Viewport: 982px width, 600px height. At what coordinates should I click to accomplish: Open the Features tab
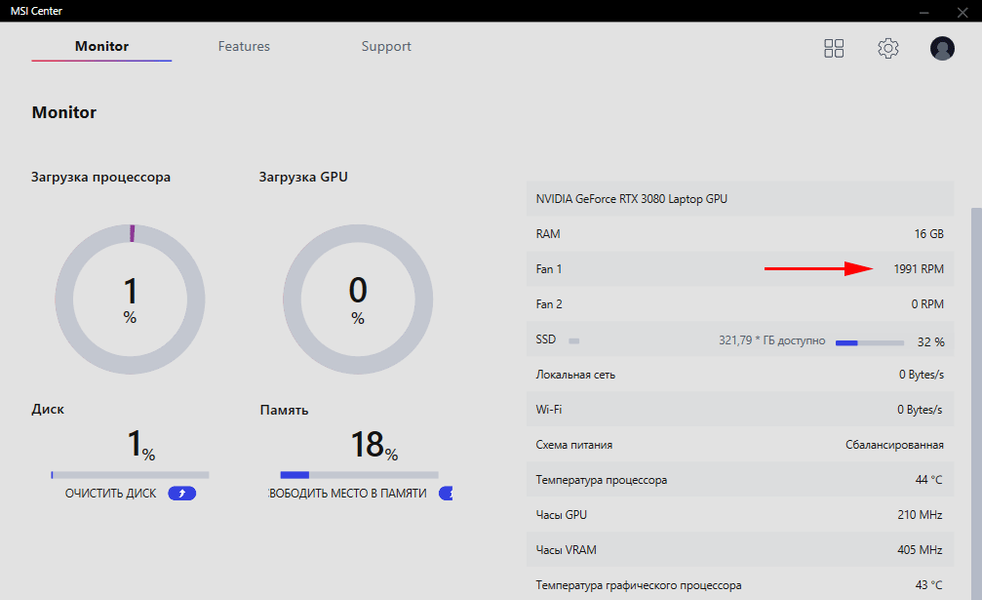[x=244, y=47]
